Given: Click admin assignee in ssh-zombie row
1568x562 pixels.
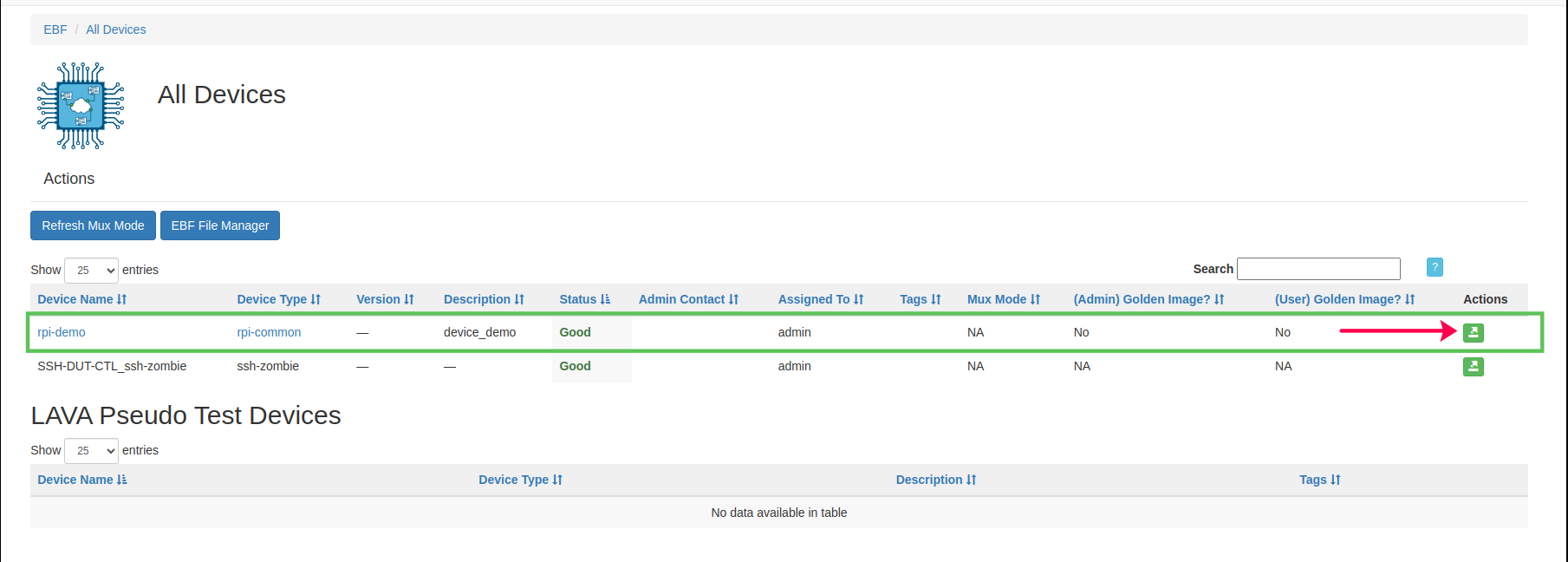Looking at the screenshot, I should click(794, 366).
